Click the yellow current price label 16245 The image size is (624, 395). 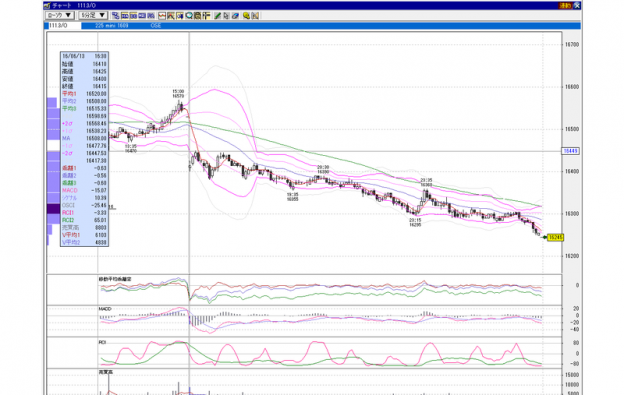[x=556, y=237]
